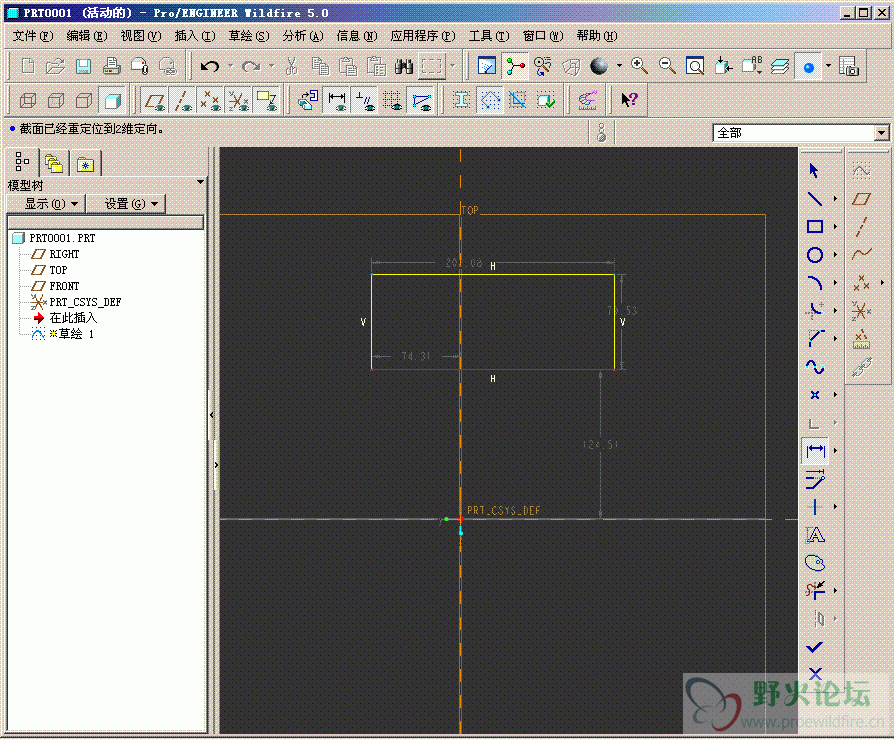Select the Circle sketch tool
This screenshot has width=894, height=740.
(815, 254)
